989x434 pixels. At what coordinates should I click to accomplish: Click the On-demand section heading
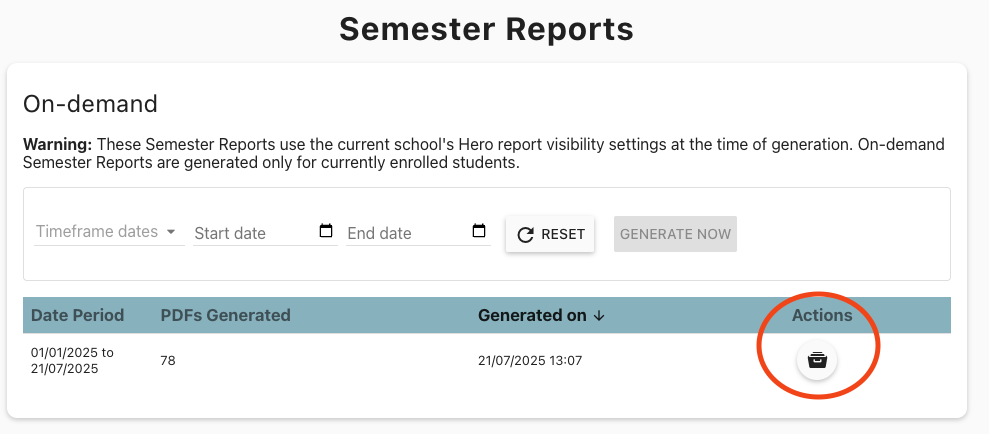click(90, 104)
